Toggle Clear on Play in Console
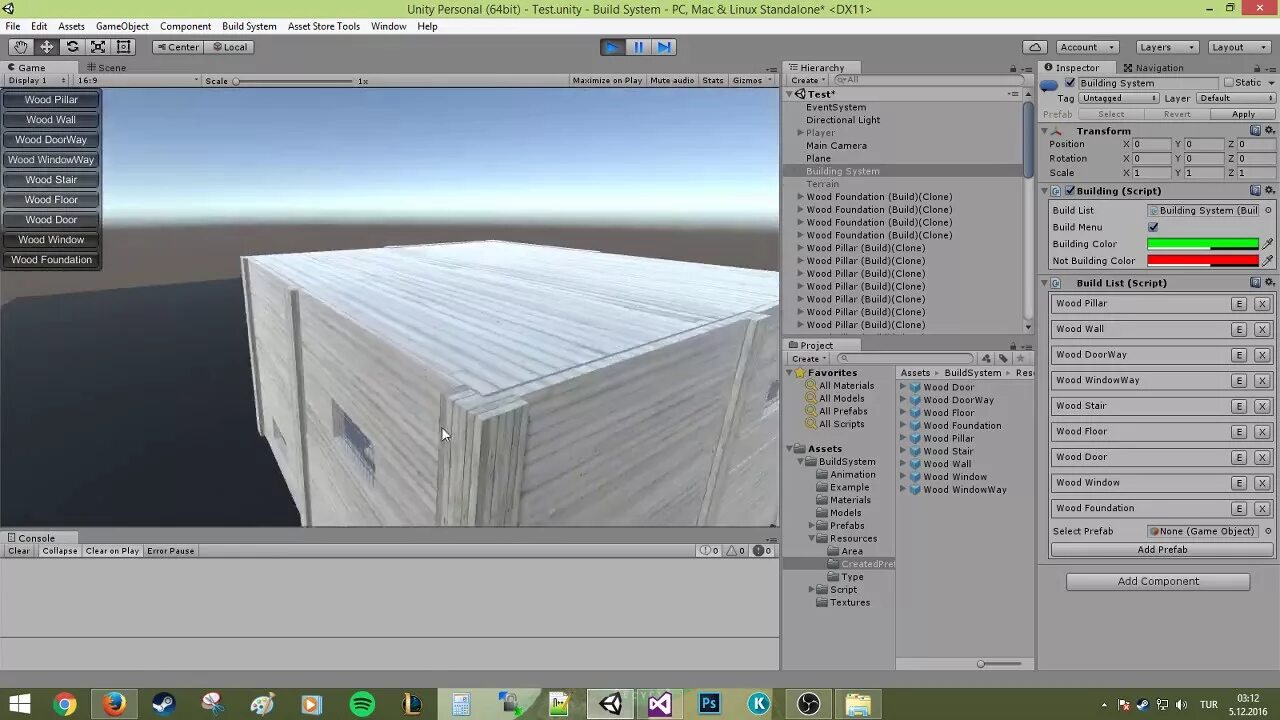Screen dimensions: 1280x720 pyautogui.click(x=112, y=551)
